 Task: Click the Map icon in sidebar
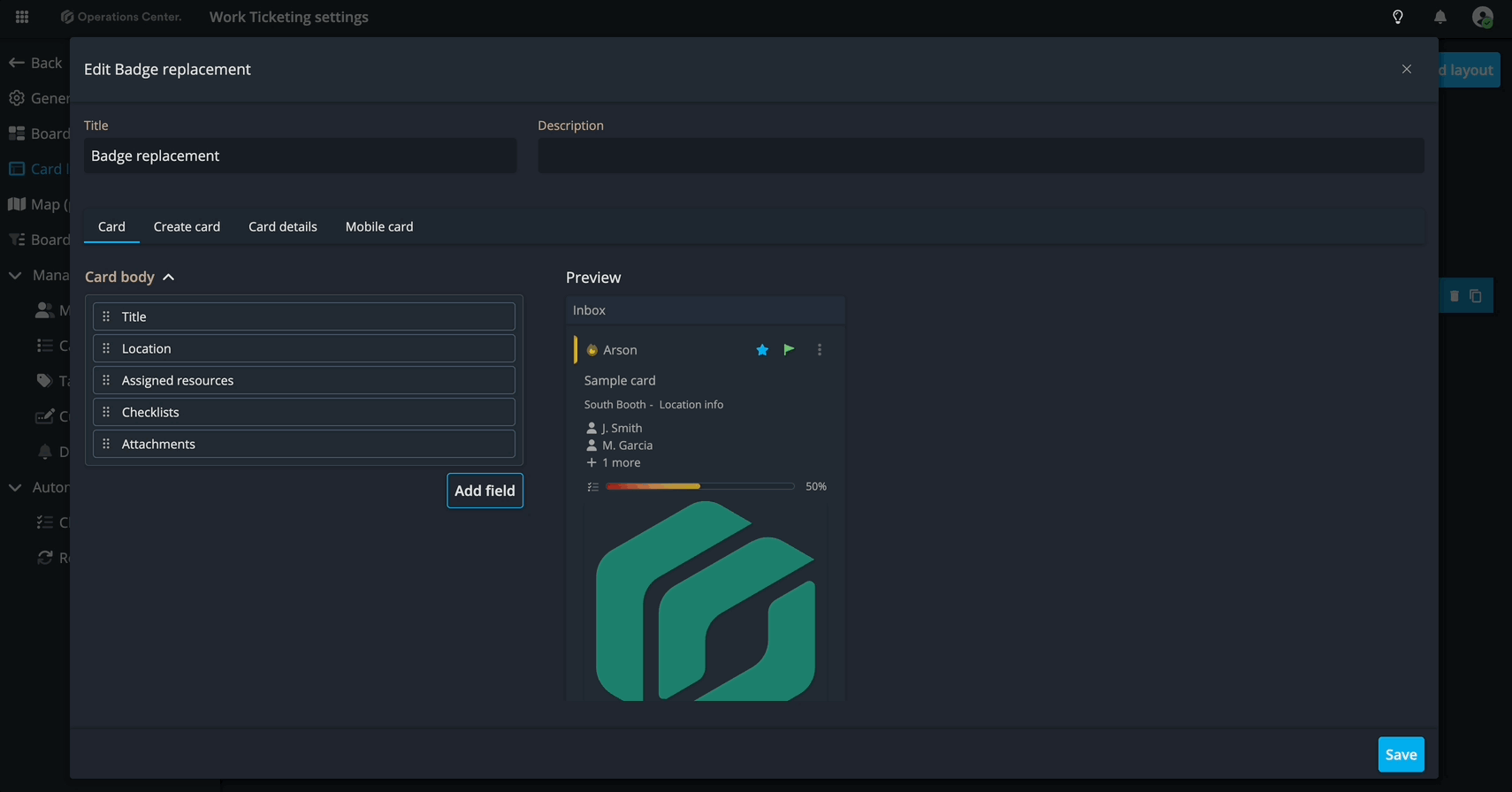pos(17,204)
